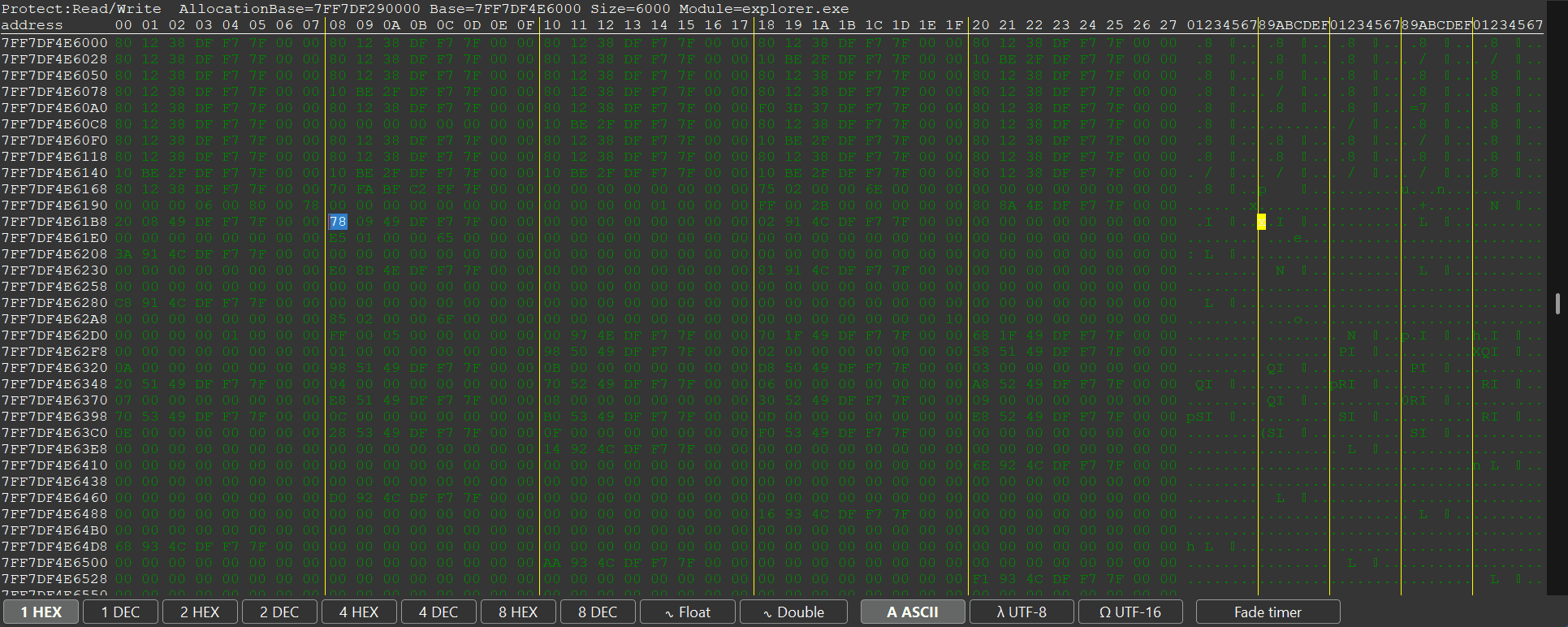Switch to 8 DEC display
1568x627 pixels.
(598, 612)
